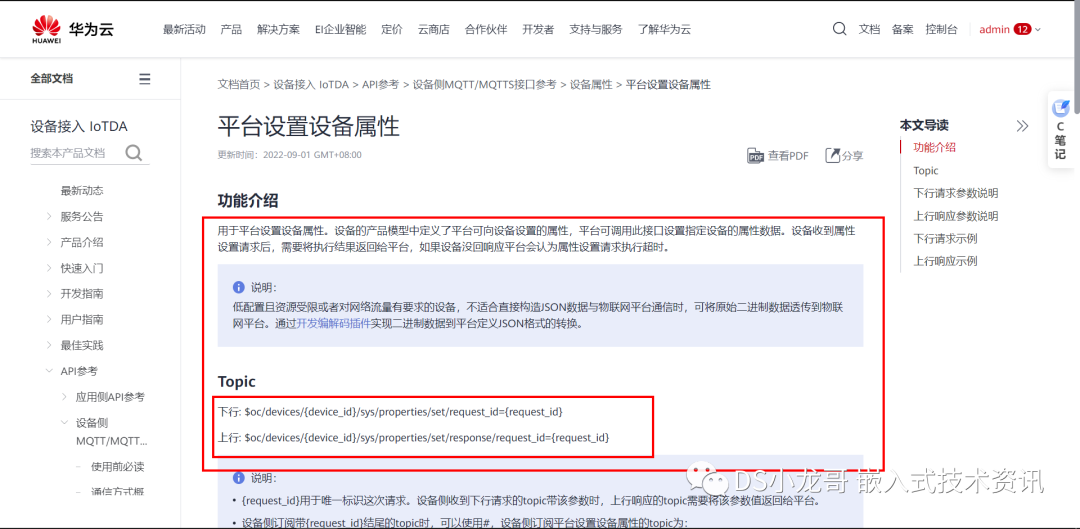Click the 上行 topic response line text

point(414,437)
